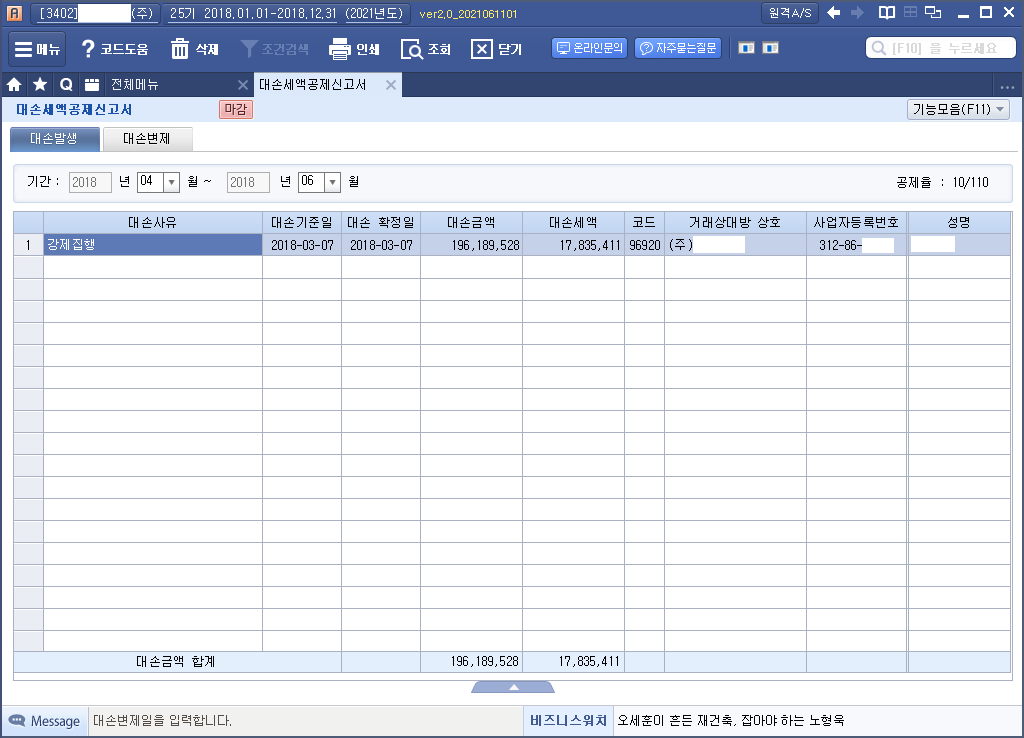
Task: Click the 대손금액 column header
Action: click(x=472, y=223)
